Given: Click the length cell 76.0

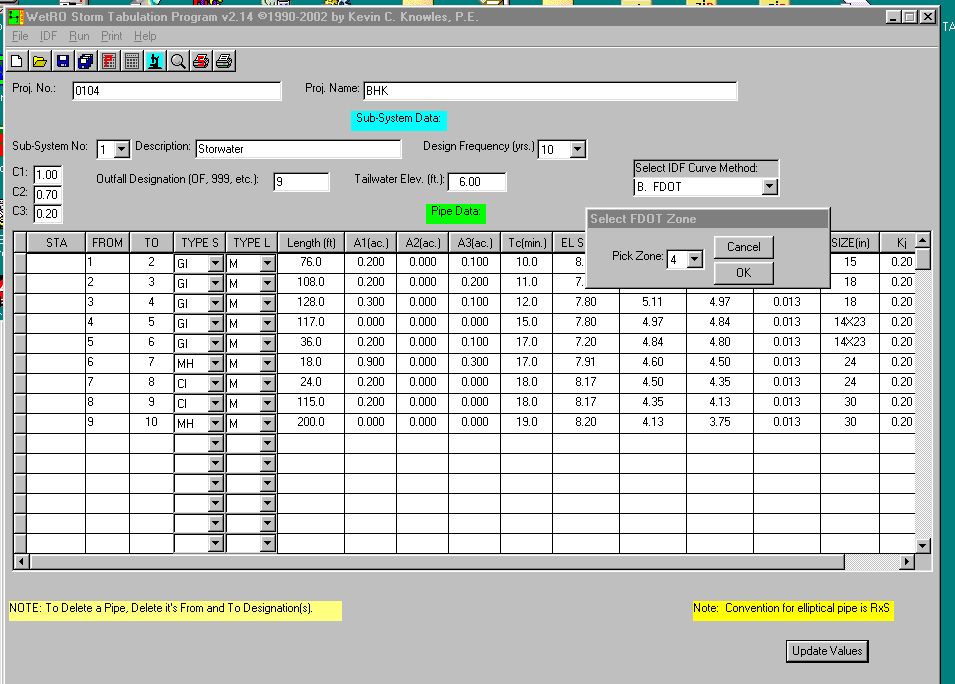Looking at the screenshot, I should [311, 263].
